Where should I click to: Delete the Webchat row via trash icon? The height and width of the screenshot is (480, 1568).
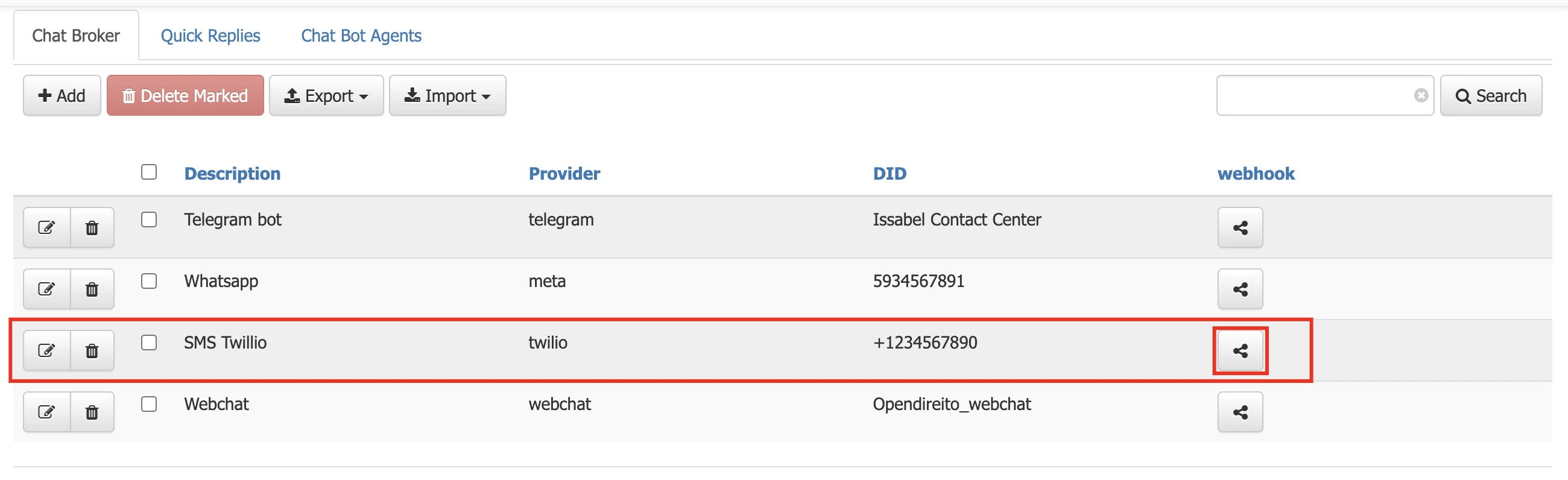[92, 411]
